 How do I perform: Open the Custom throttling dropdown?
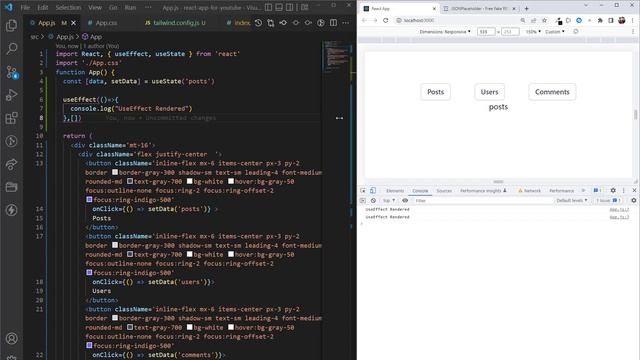(x=555, y=31)
